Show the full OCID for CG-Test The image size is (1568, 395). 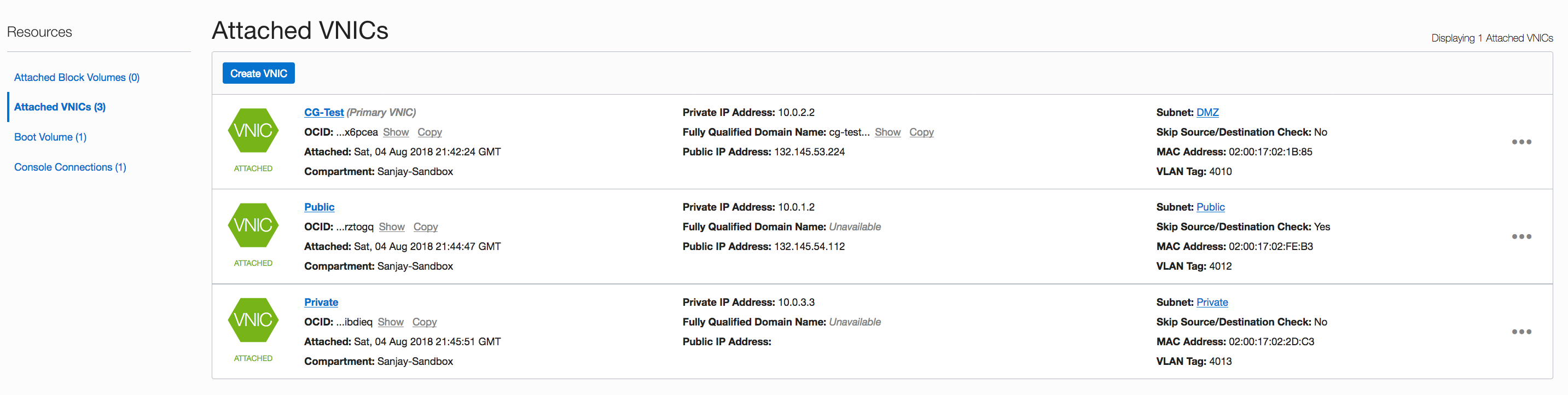coord(396,132)
